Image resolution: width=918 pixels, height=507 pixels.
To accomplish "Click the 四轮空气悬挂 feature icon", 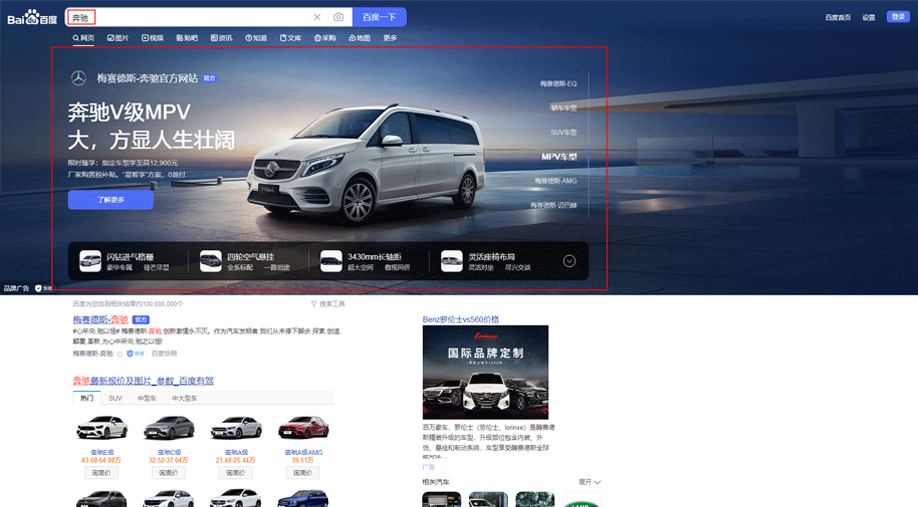I will coord(211,261).
